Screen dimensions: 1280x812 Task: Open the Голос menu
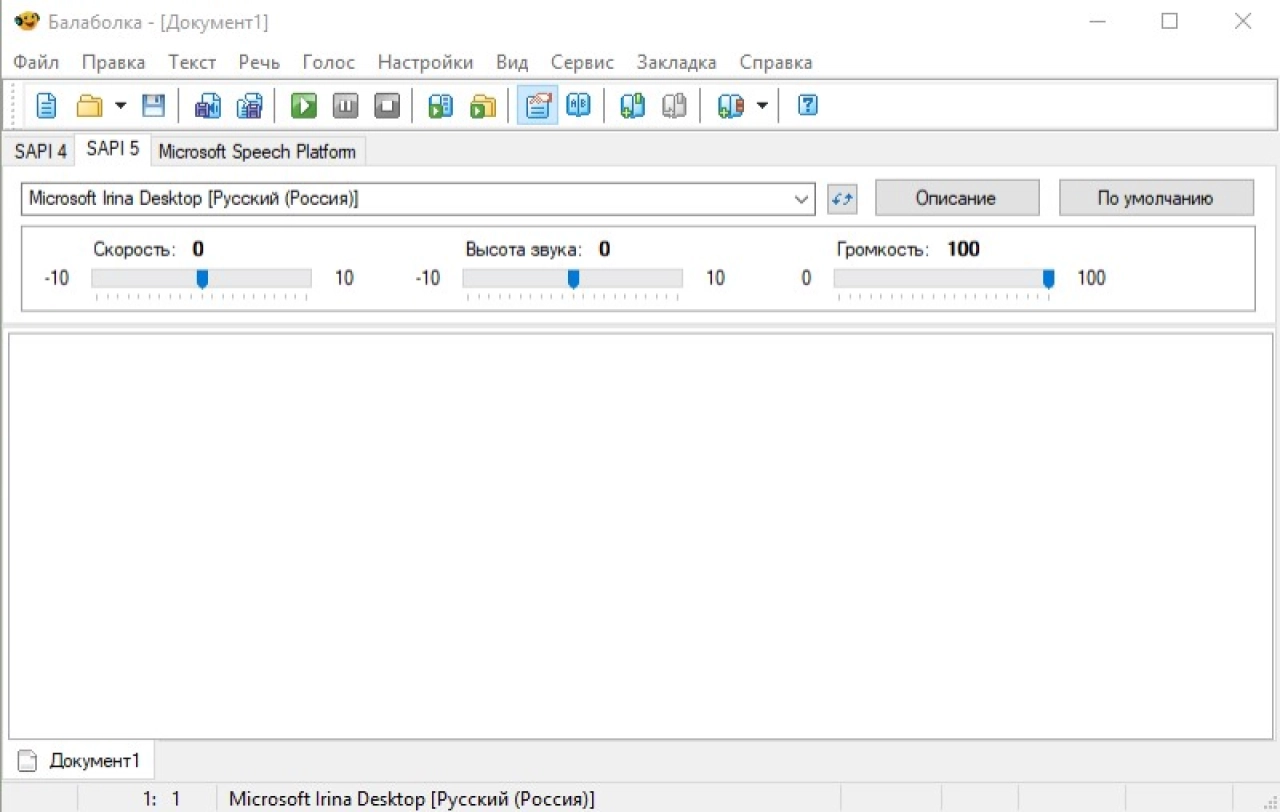click(328, 62)
